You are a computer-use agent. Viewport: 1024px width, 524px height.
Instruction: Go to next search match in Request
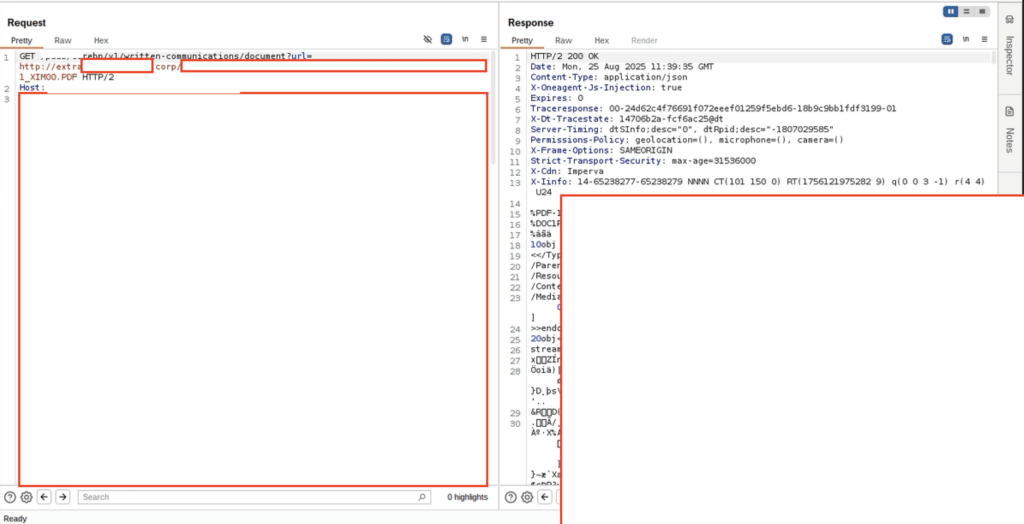pos(62,497)
